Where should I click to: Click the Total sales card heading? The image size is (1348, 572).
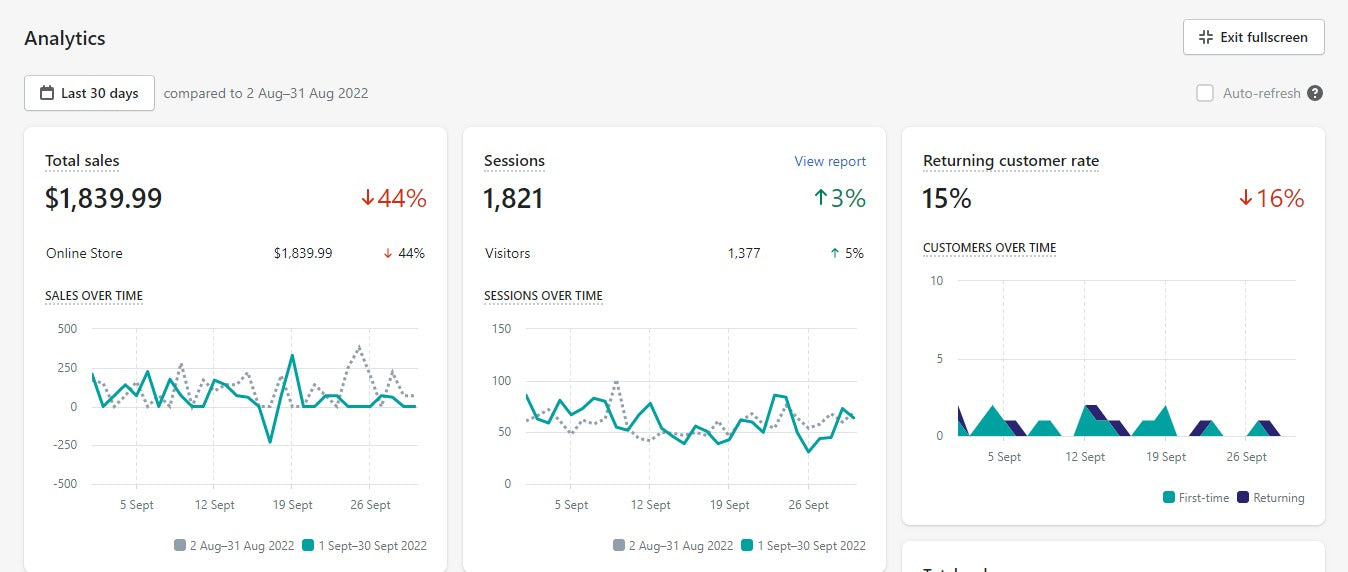(82, 161)
